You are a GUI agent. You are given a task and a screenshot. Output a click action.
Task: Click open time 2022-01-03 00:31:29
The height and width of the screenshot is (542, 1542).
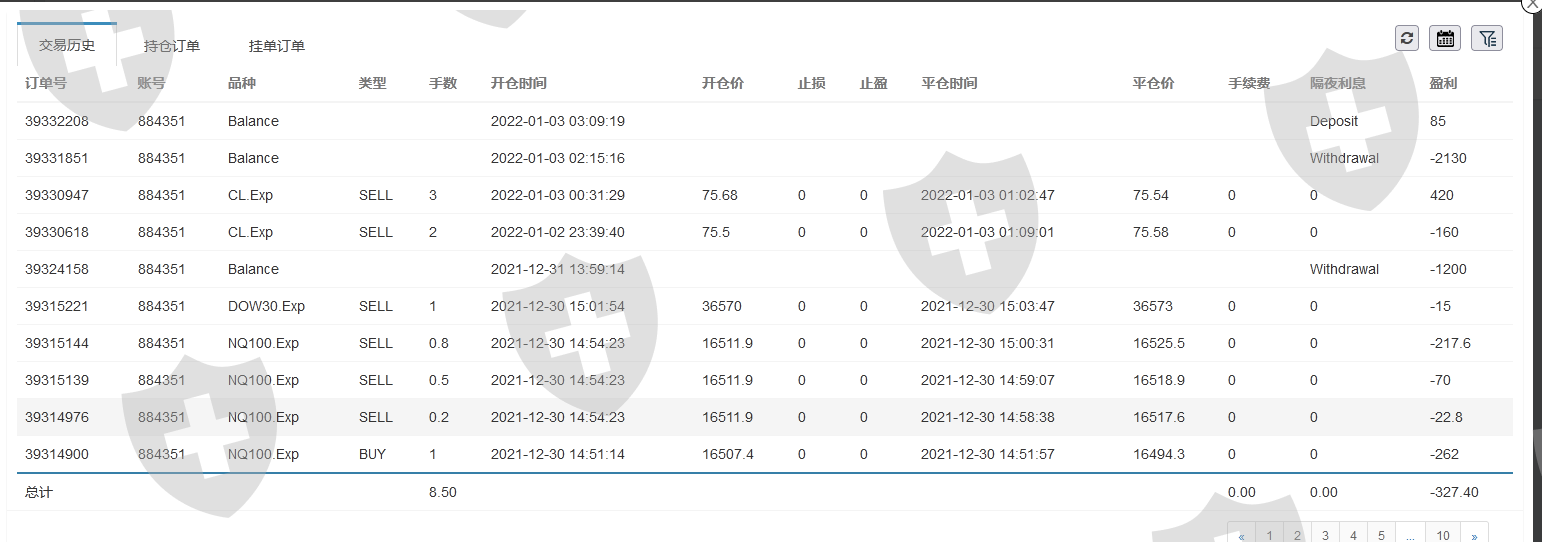558,195
